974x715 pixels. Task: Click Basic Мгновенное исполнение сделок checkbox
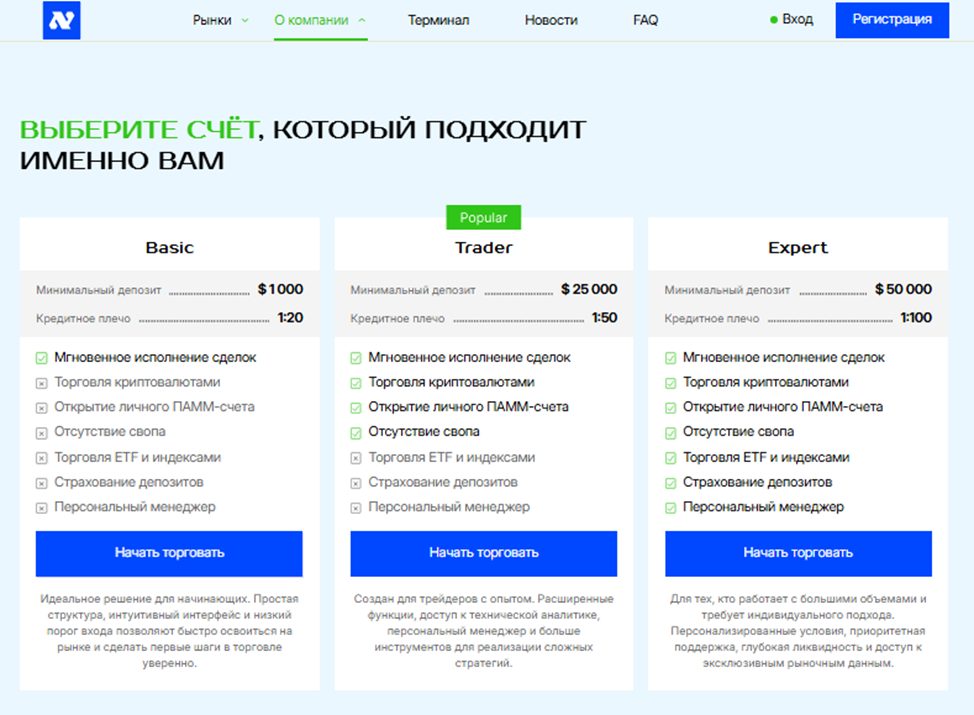click(x=42, y=358)
